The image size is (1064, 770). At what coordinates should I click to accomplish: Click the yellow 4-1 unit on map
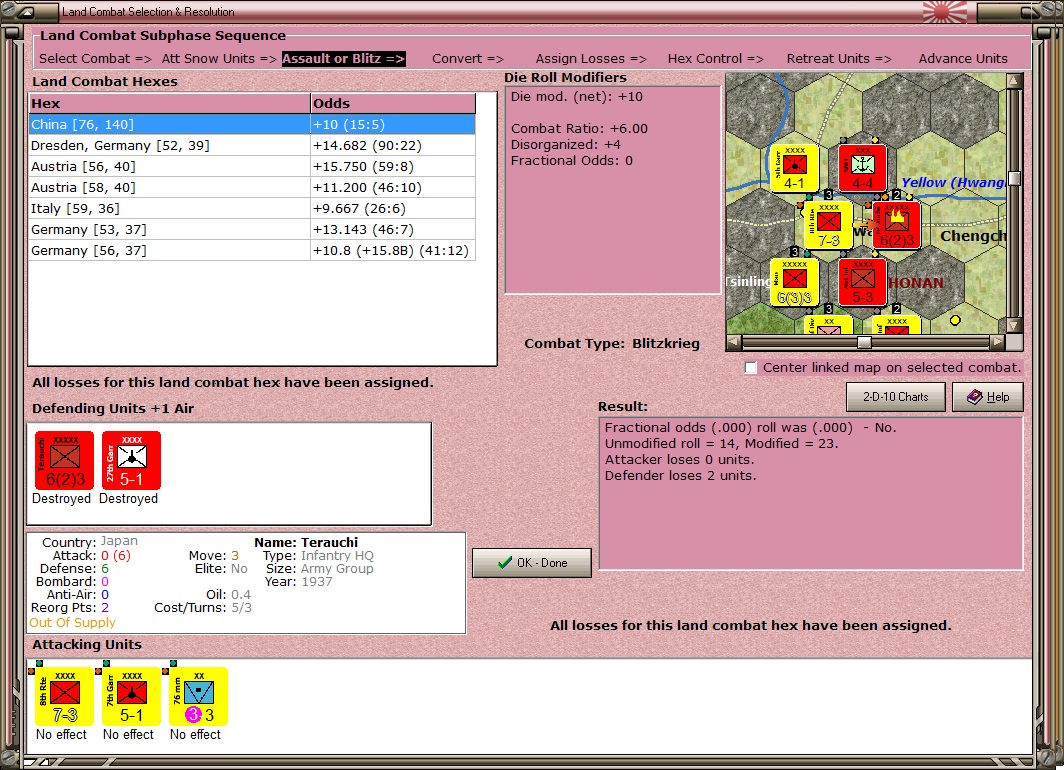[x=794, y=168]
